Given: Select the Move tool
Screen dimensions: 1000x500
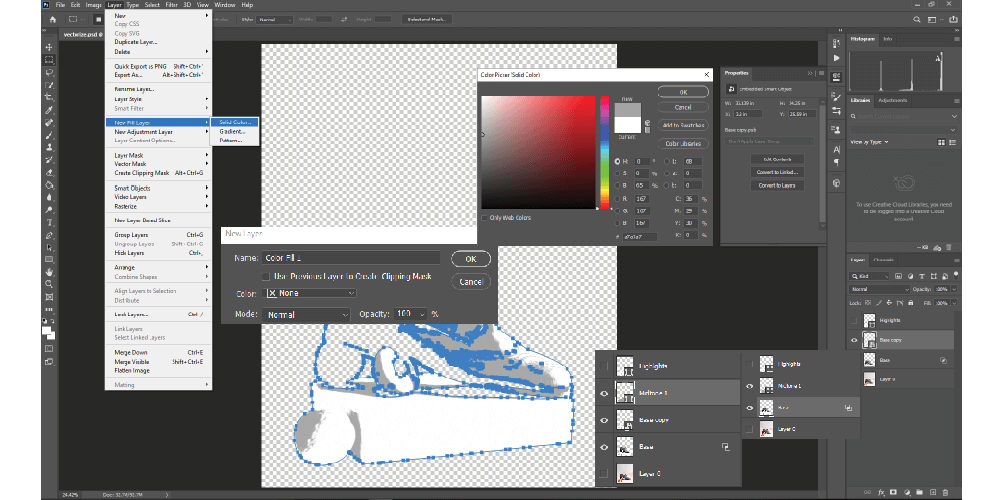Looking at the screenshot, I should pos(49,47).
